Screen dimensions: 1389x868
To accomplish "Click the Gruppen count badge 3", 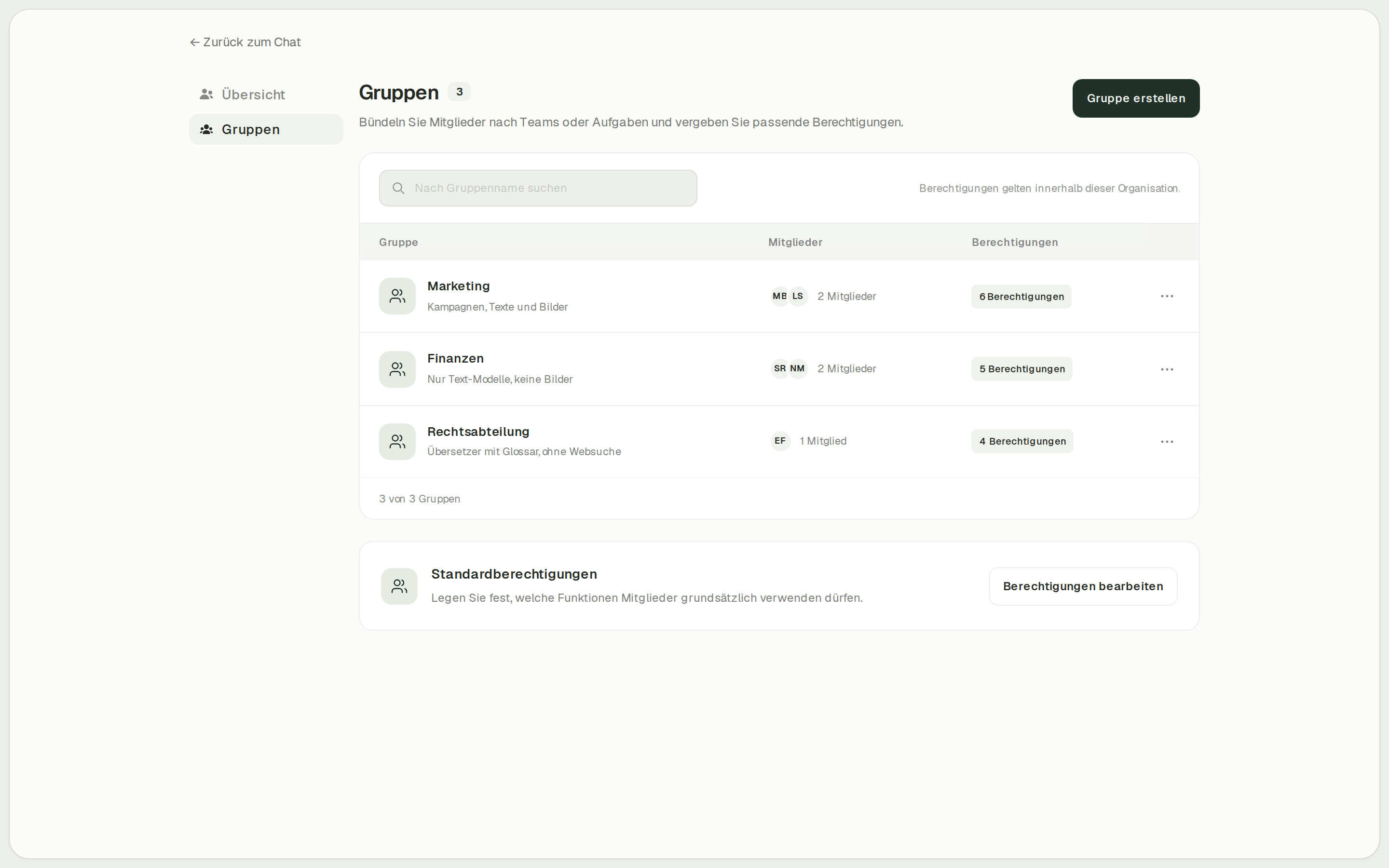I will click(459, 92).
